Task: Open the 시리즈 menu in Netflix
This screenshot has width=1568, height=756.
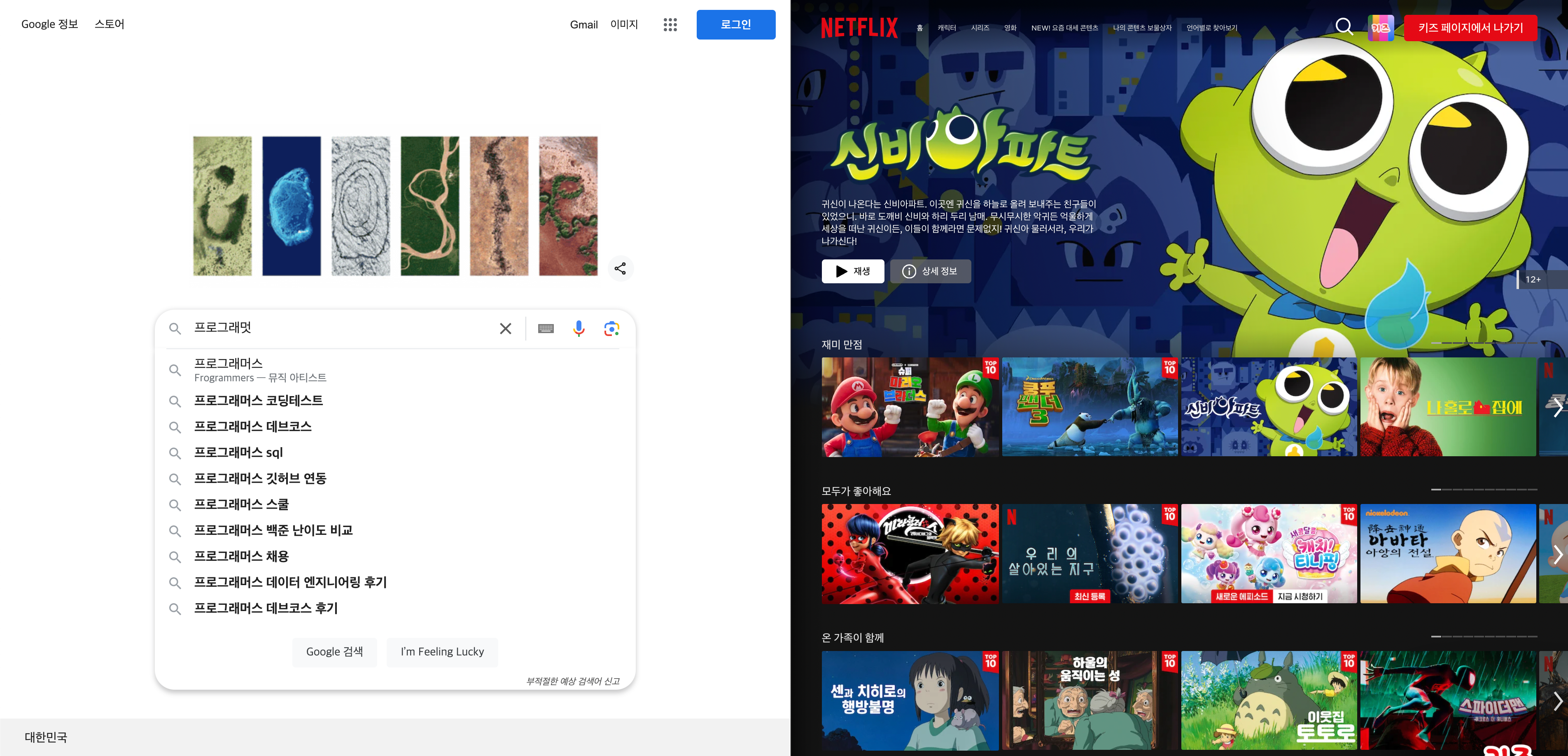Action: tap(980, 28)
